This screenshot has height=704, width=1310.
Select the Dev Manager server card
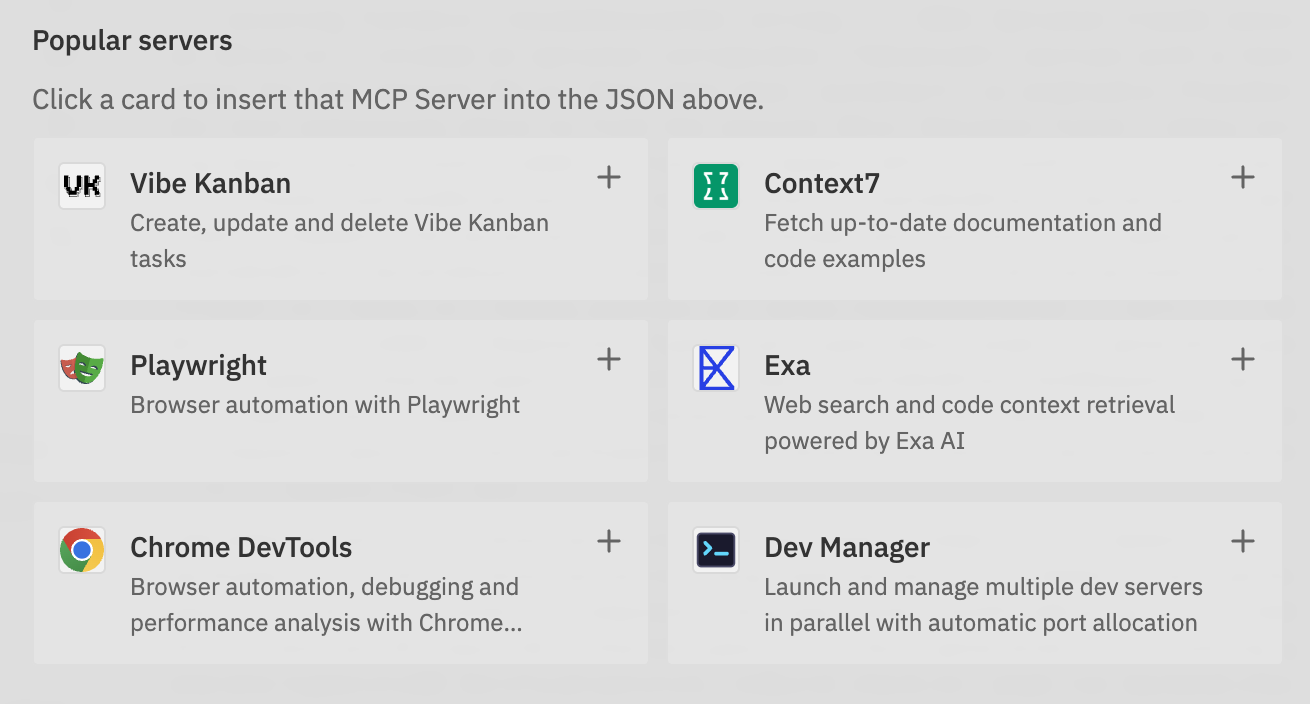click(975, 583)
